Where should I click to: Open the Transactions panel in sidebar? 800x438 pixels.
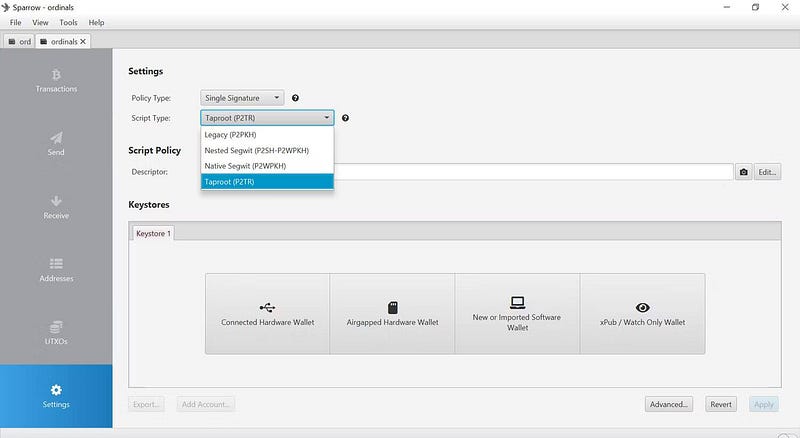point(56,80)
